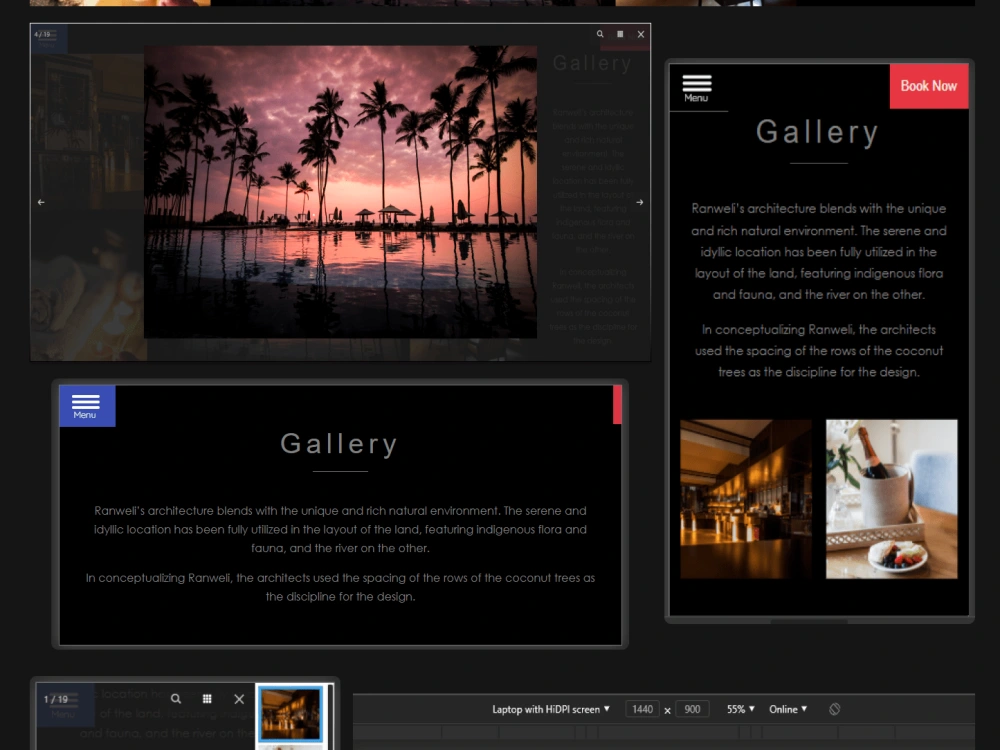1000x750 pixels.
Task: Click the rotate screen icon in the device toolbar
Action: 834,709
